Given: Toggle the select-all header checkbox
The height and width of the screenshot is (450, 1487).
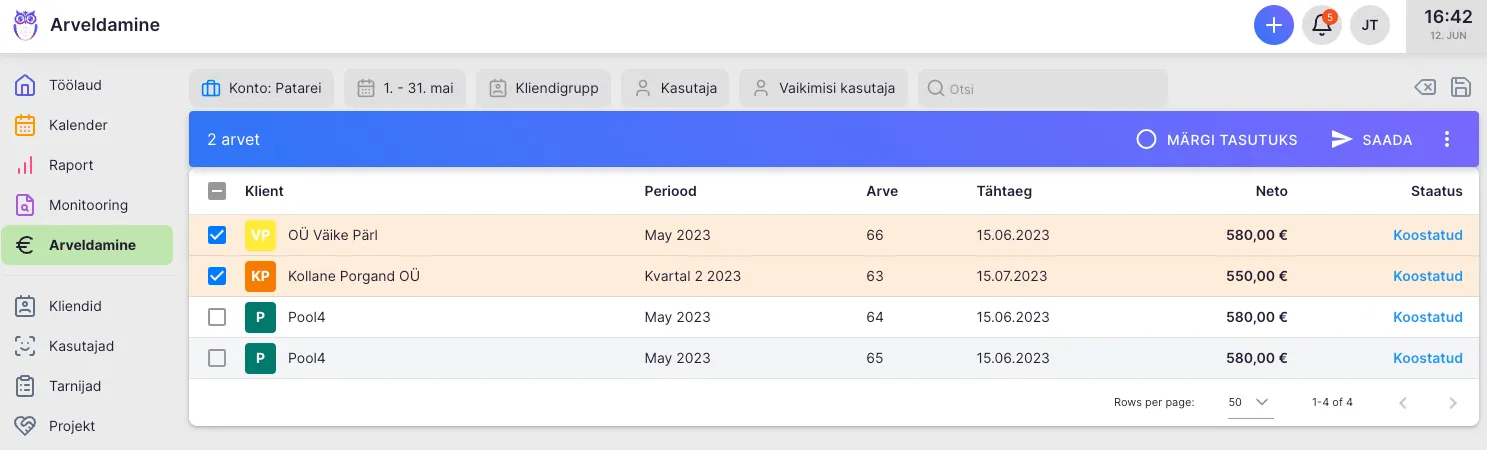Looking at the screenshot, I should tap(217, 191).
